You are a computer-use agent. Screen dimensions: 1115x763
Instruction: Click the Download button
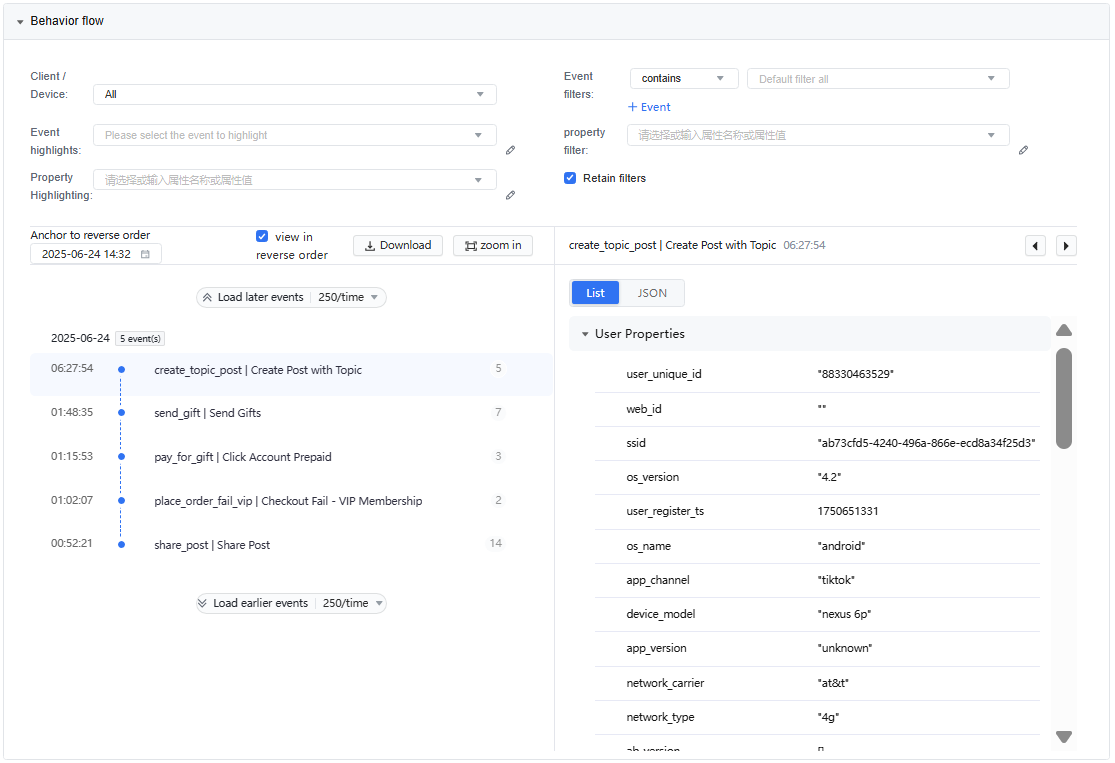(398, 245)
